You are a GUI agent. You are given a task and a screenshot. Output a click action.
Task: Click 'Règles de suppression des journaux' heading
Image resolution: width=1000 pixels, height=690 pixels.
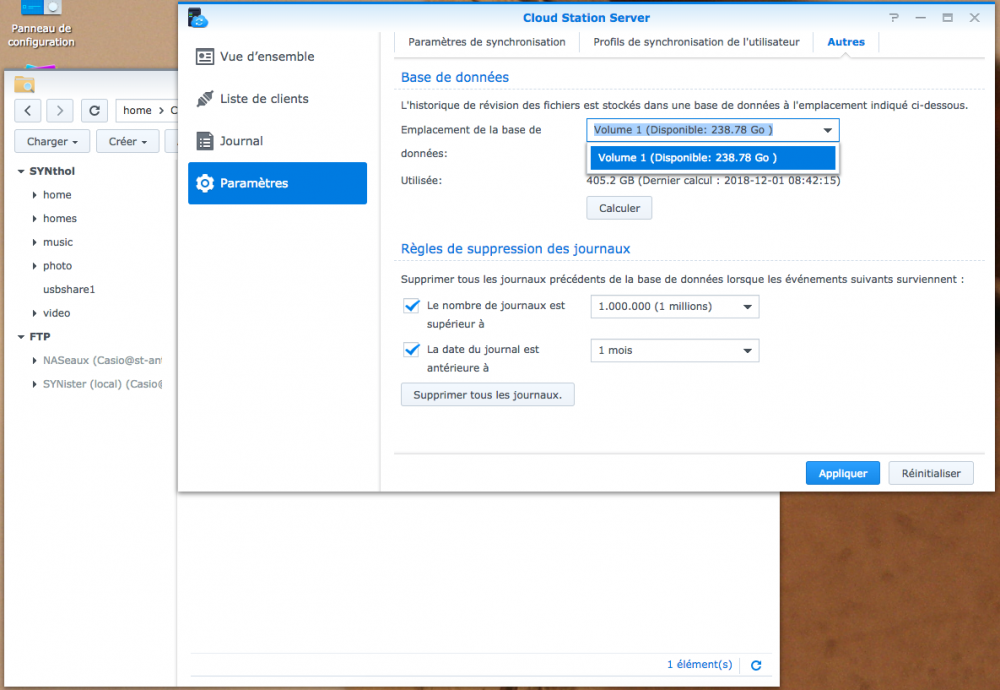(515, 249)
